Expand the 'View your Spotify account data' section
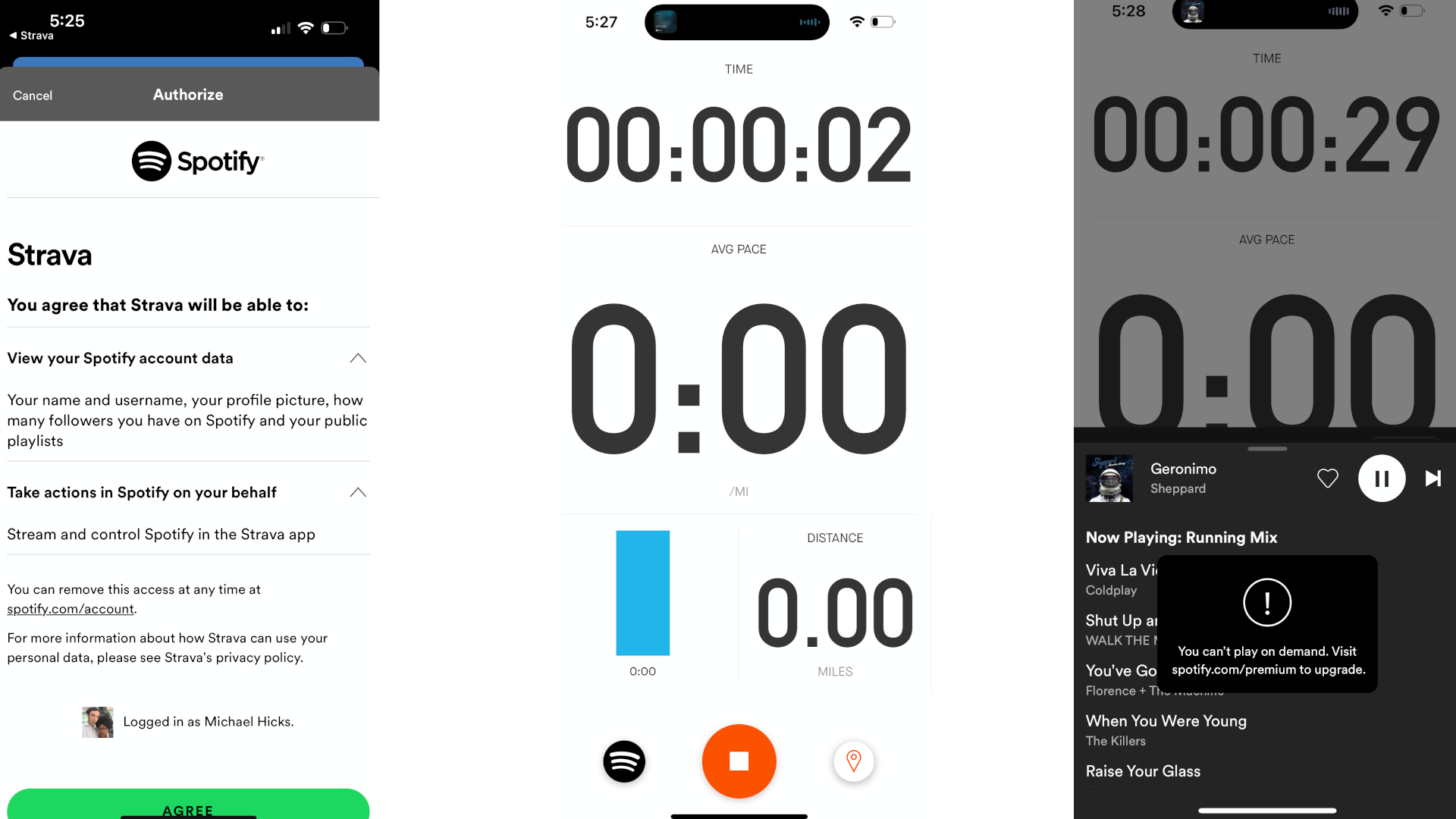The image size is (1456, 819). click(357, 358)
